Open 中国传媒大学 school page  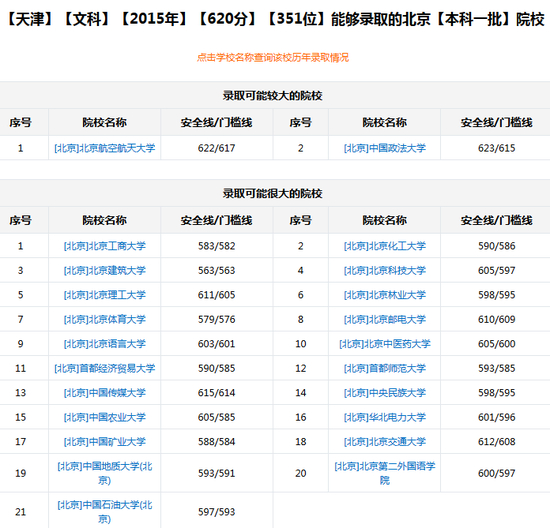coord(105,393)
